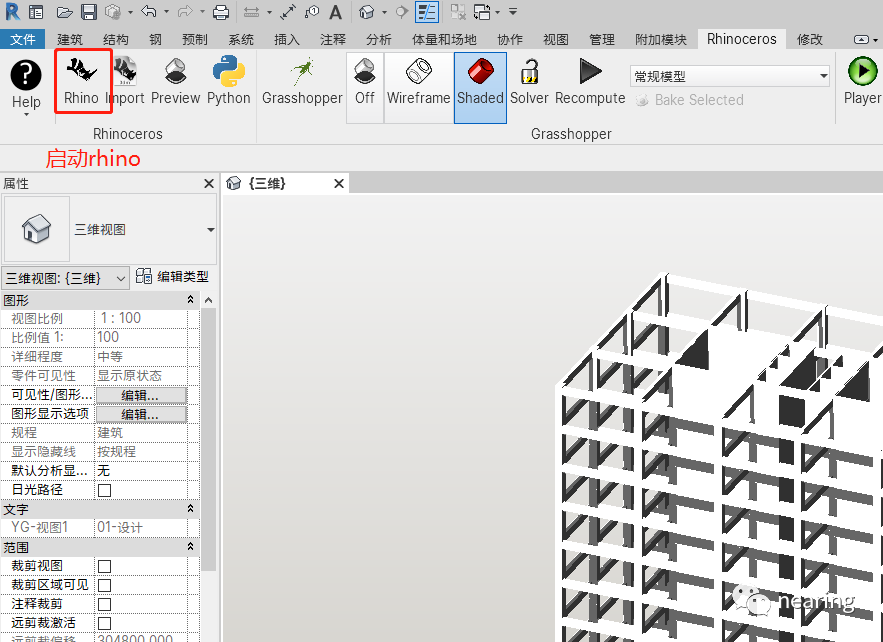Launch Rhino from the Rhinoceros panel

[x=81, y=81]
